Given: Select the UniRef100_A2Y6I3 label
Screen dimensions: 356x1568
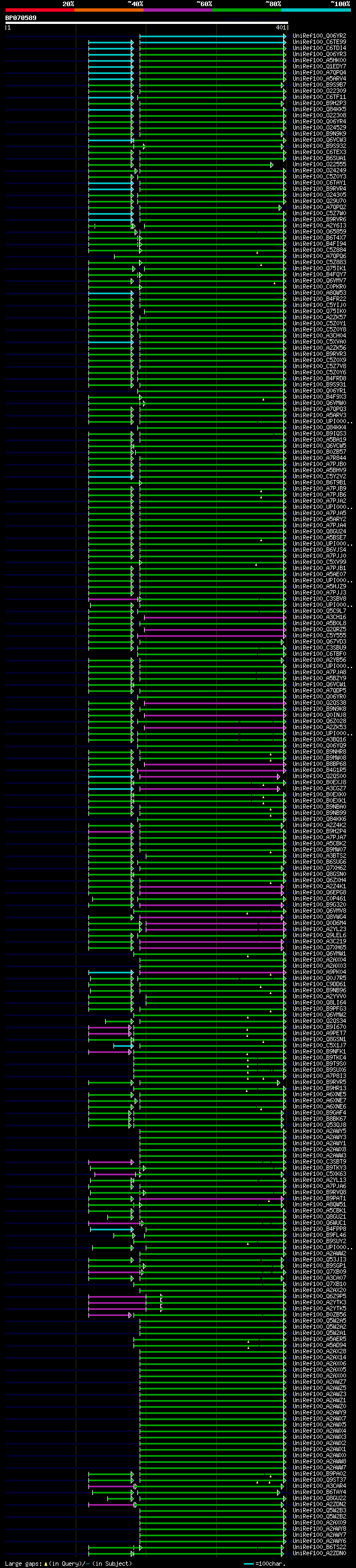Looking at the screenshot, I should tap(319, 225).
